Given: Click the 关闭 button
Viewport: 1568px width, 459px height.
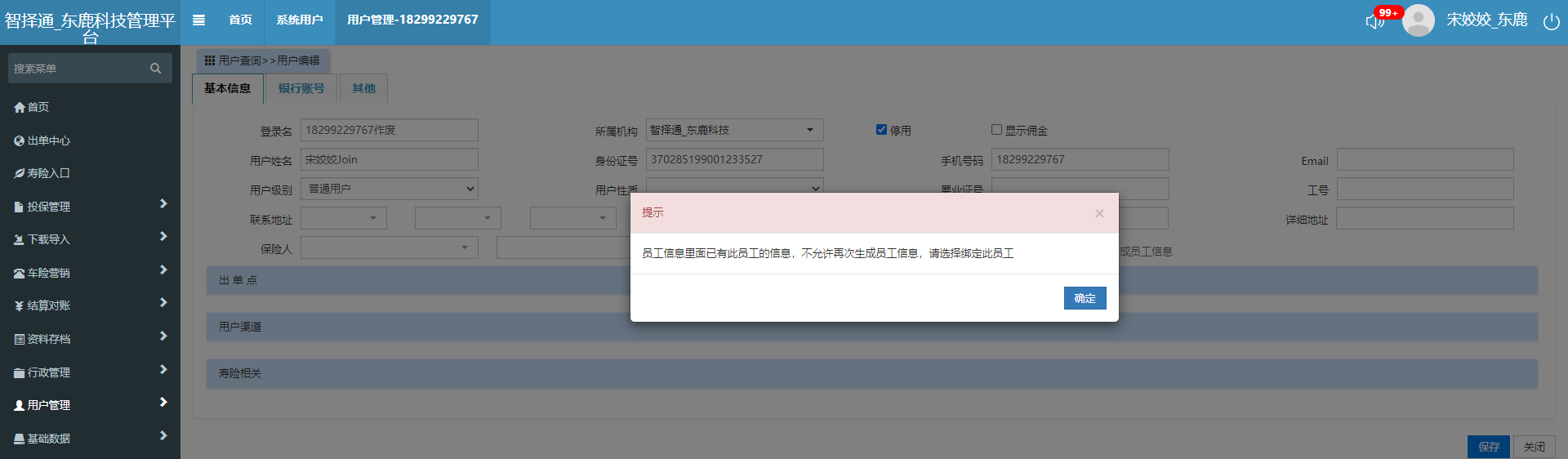Looking at the screenshot, I should [1534, 447].
